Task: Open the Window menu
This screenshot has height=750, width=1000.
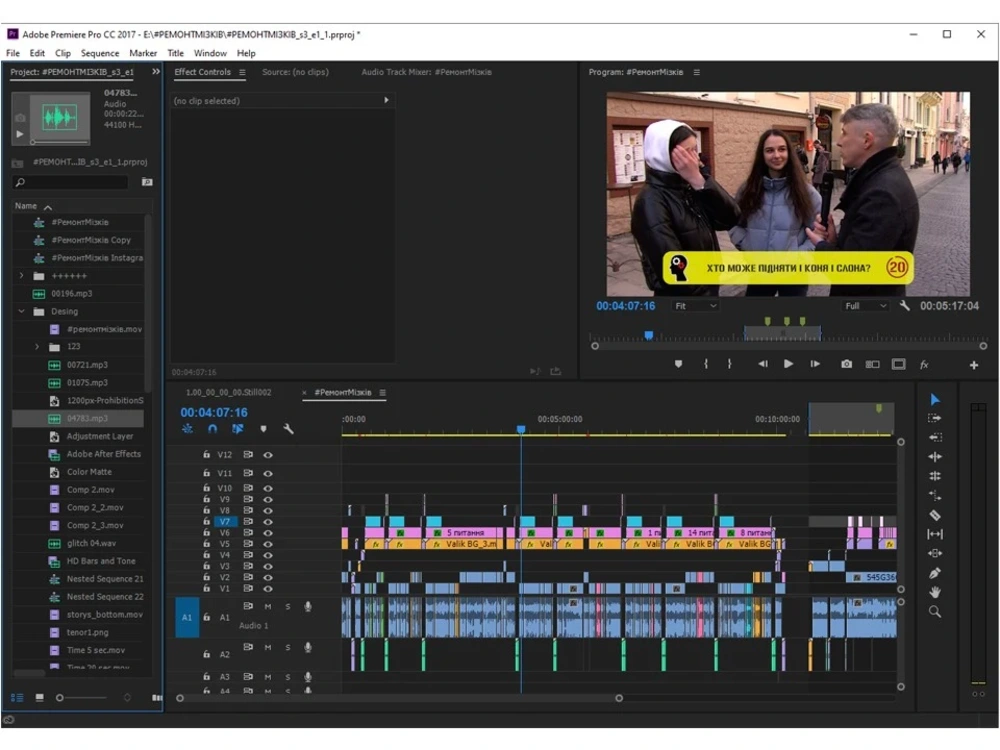Action: coord(210,54)
